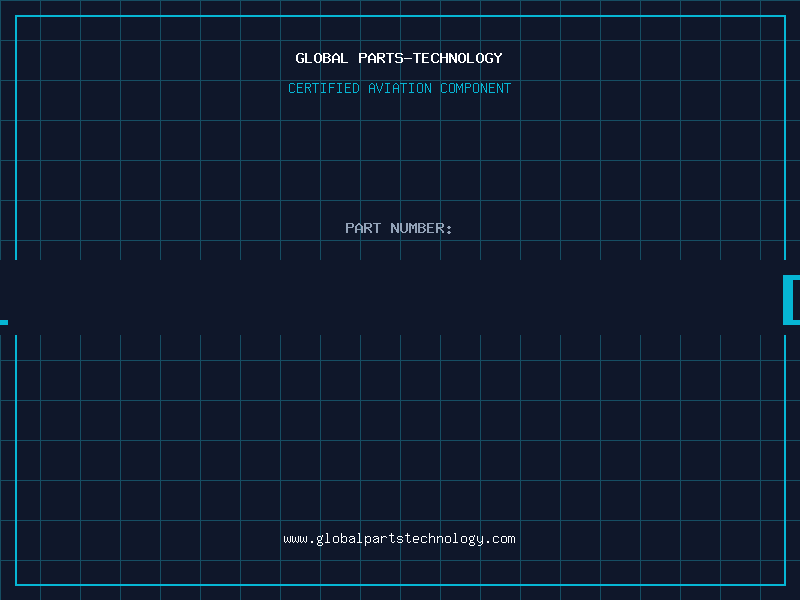Click the word PART in the label
The width and height of the screenshot is (800, 600).
pos(363,228)
